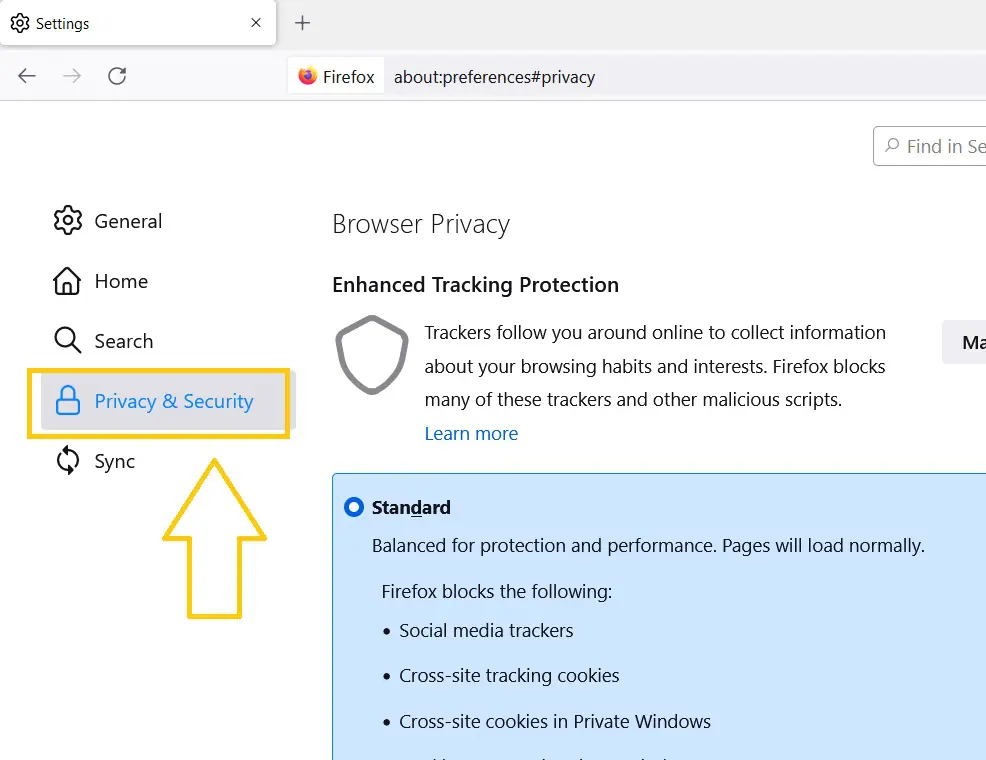Click the Search magnifier icon in sidebar
This screenshot has height=760, width=986.
pyautogui.click(x=67, y=341)
